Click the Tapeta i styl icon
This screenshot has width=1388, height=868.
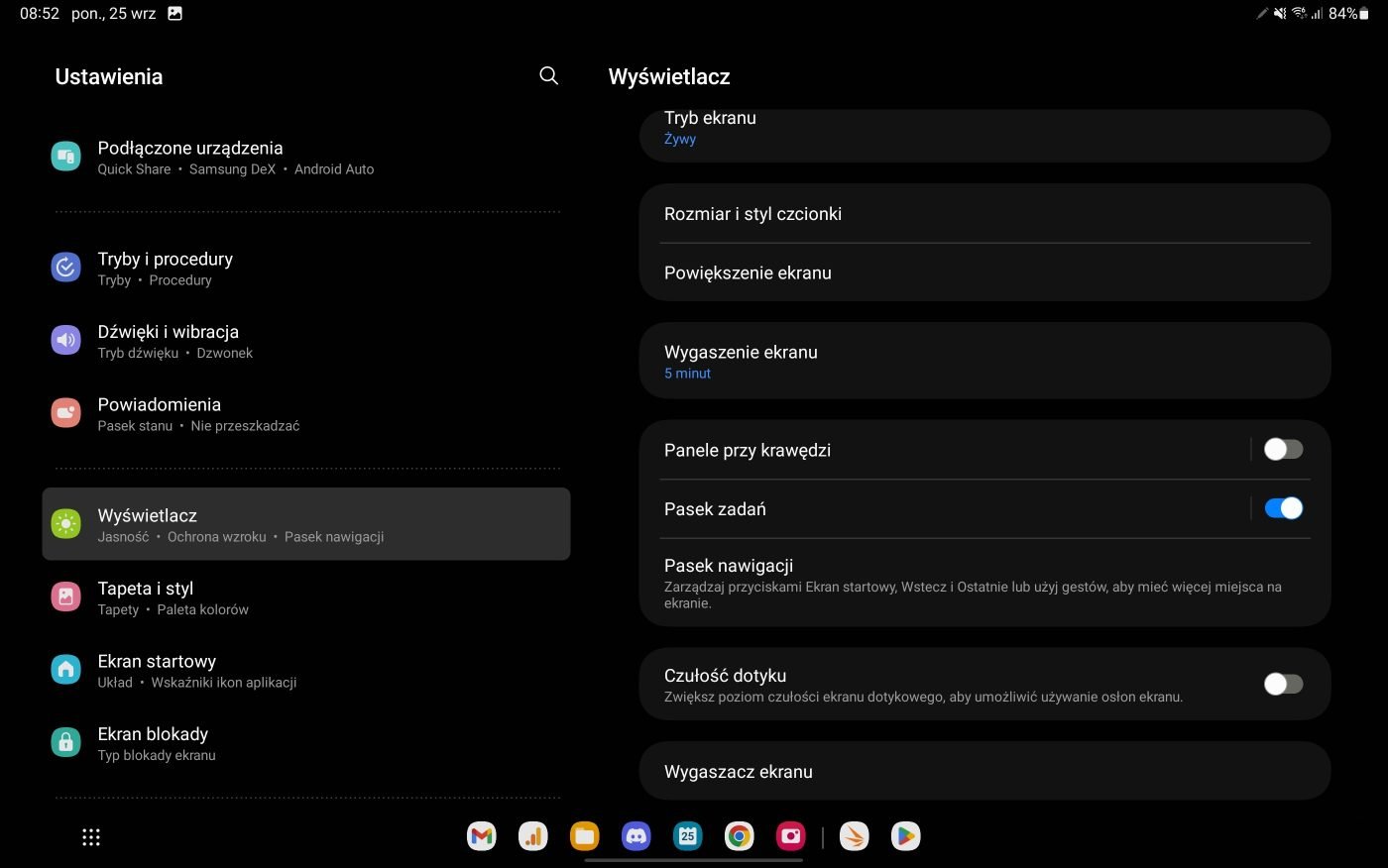point(66,597)
